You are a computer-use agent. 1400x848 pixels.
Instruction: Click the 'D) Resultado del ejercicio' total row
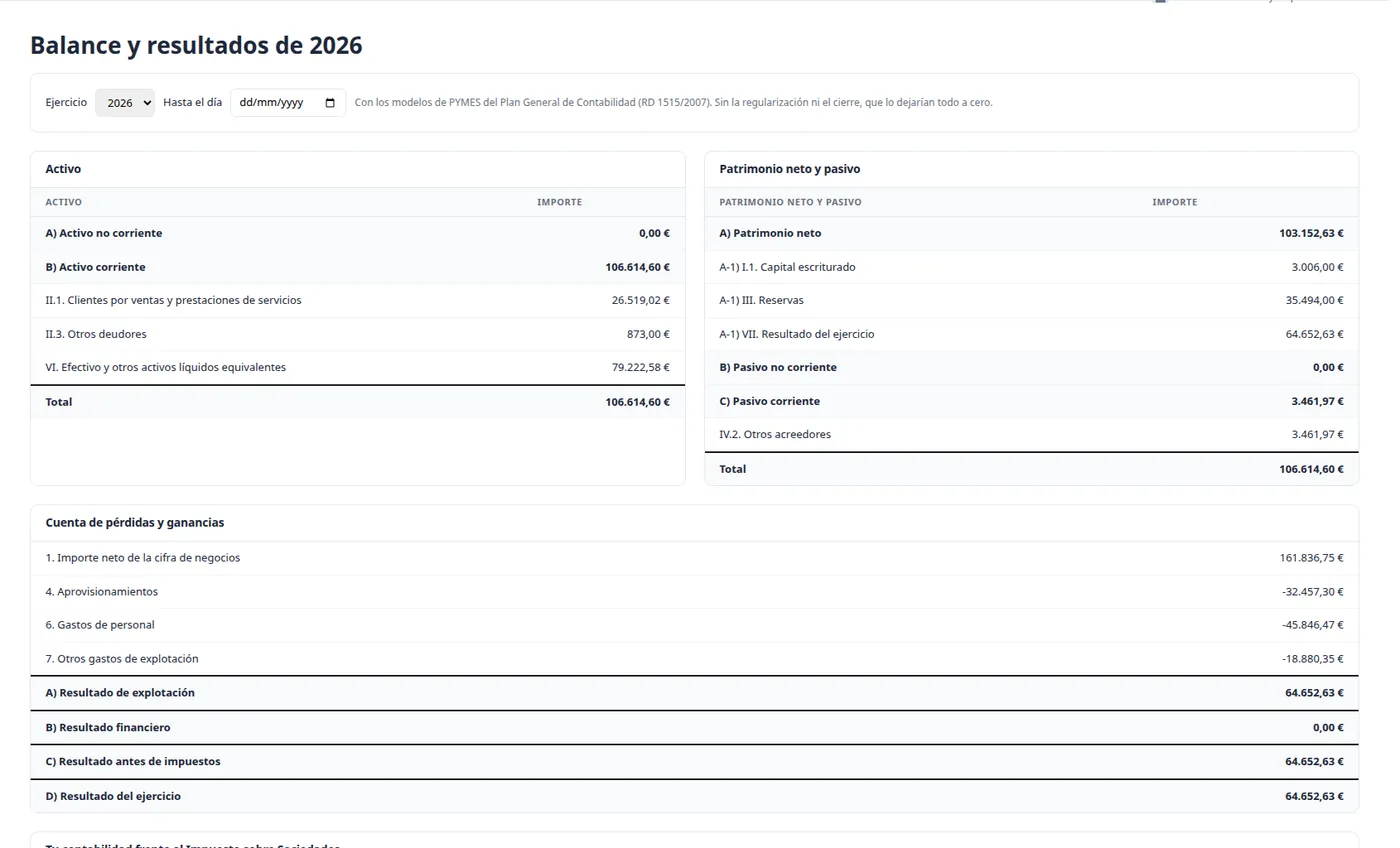695,797
